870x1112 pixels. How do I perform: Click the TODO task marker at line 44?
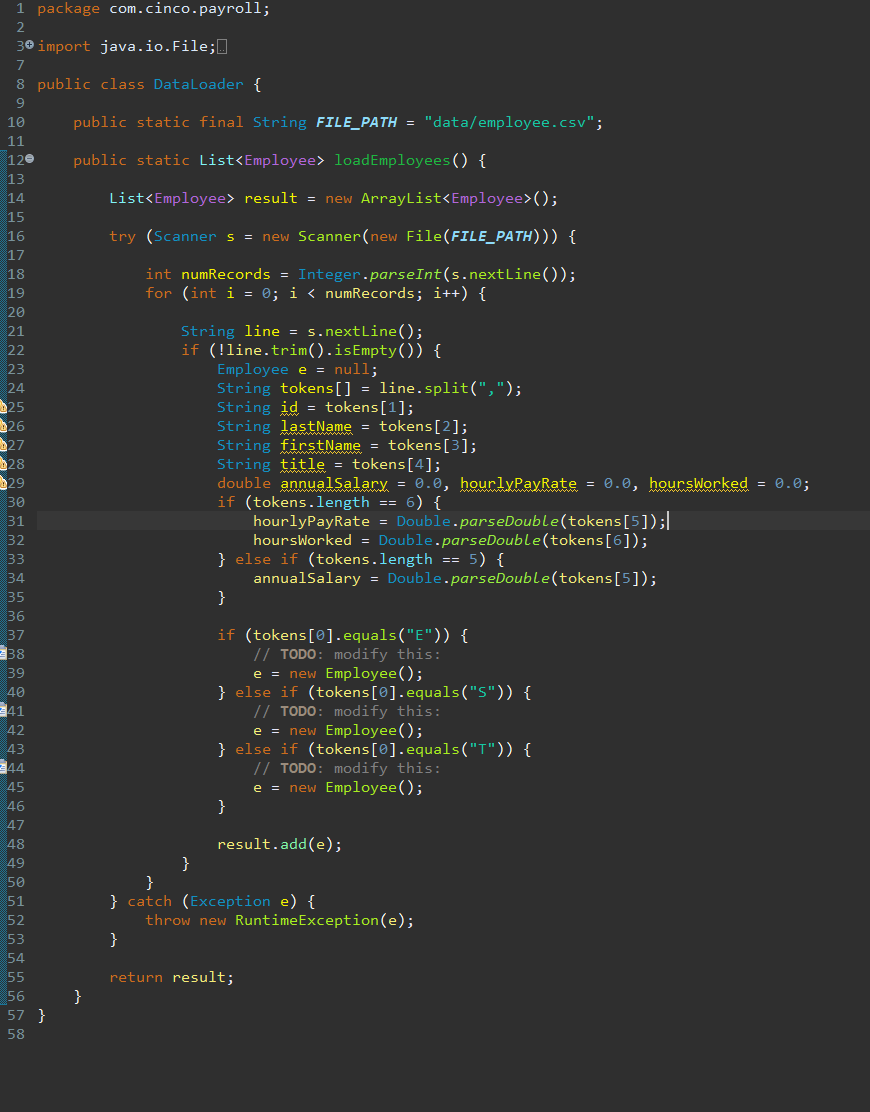point(6,768)
